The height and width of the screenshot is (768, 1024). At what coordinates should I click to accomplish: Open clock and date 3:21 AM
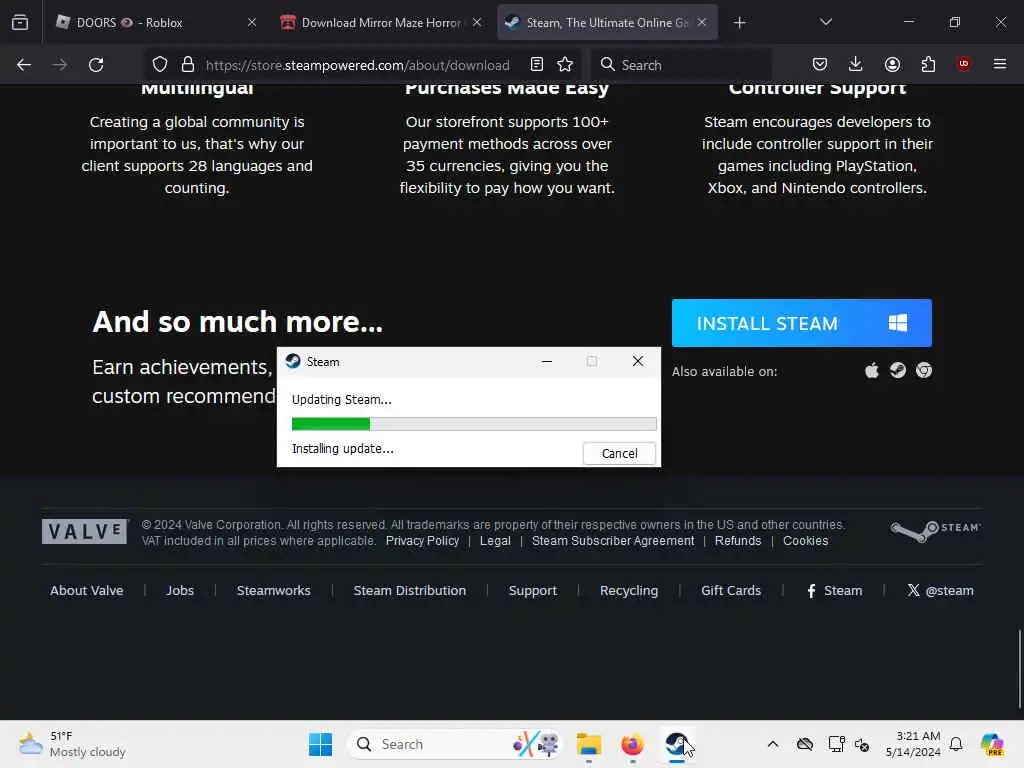point(913,744)
